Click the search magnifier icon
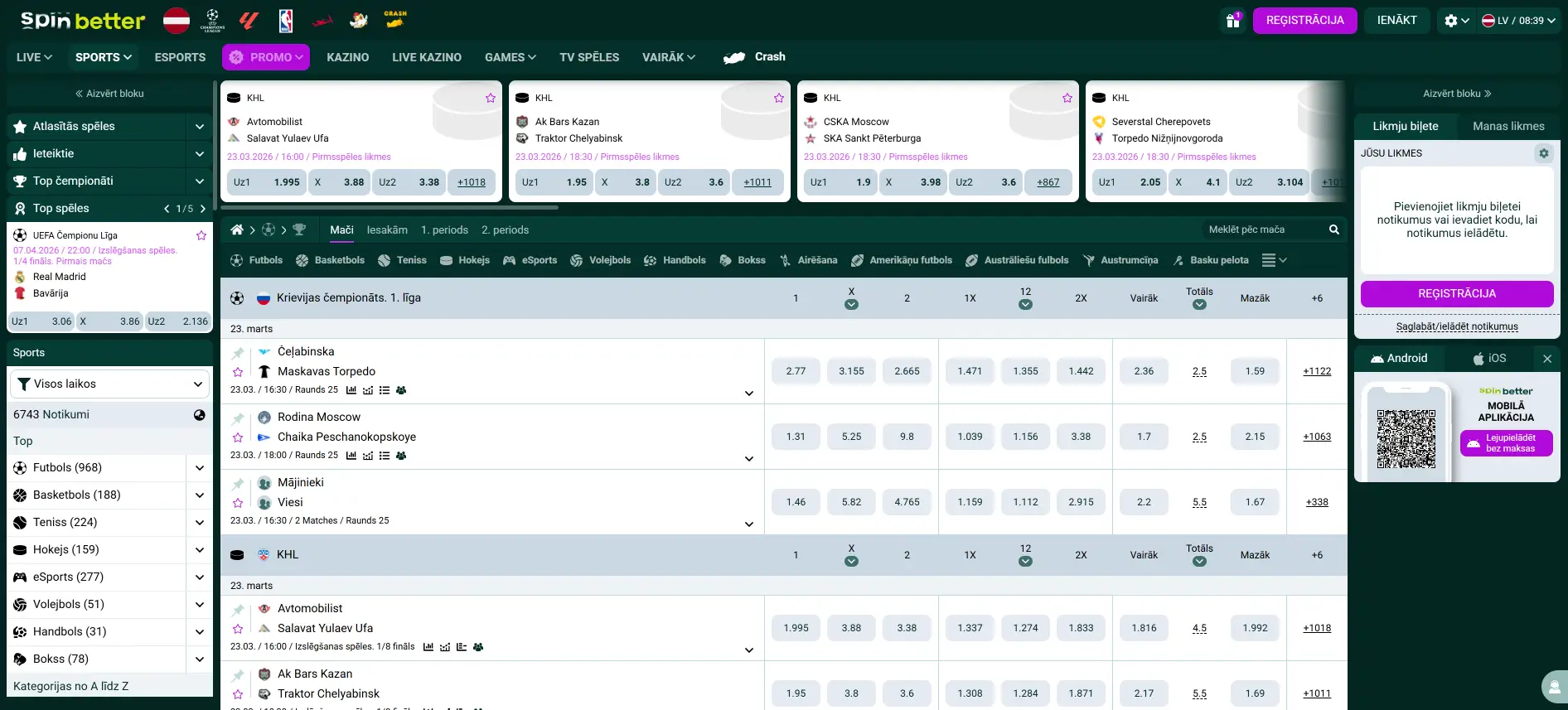1568x710 pixels. 1334,229
